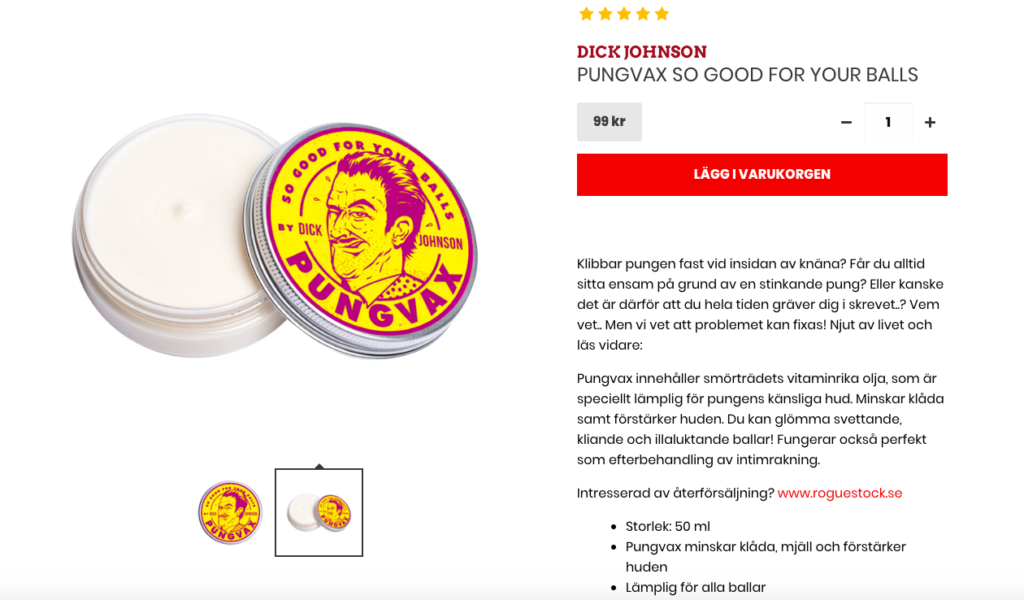Screen dimensions: 1024x600
Task: Click the first yellow rating star
Action: click(x=586, y=14)
